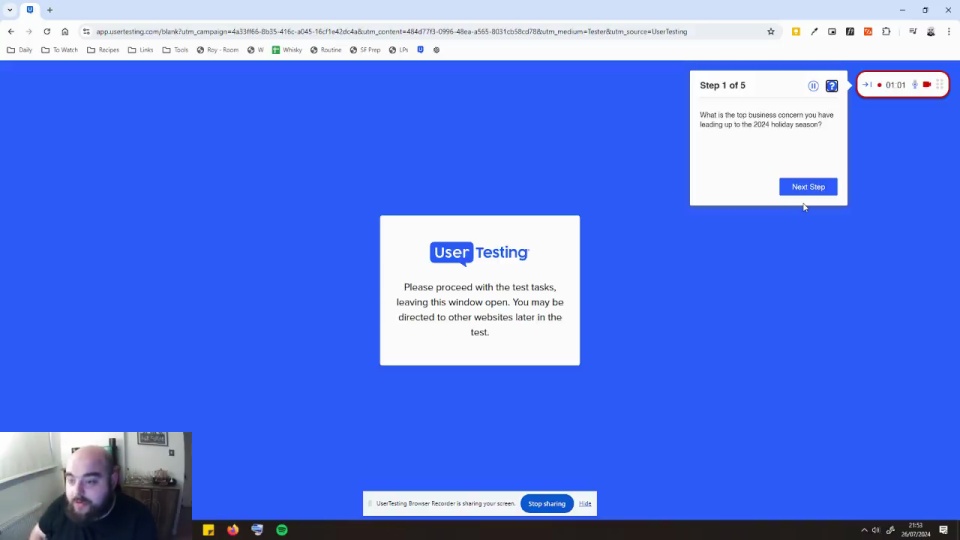Image resolution: width=960 pixels, height=540 pixels.
Task: Open the SF Prep bookmark
Action: [x=365, y=50]
